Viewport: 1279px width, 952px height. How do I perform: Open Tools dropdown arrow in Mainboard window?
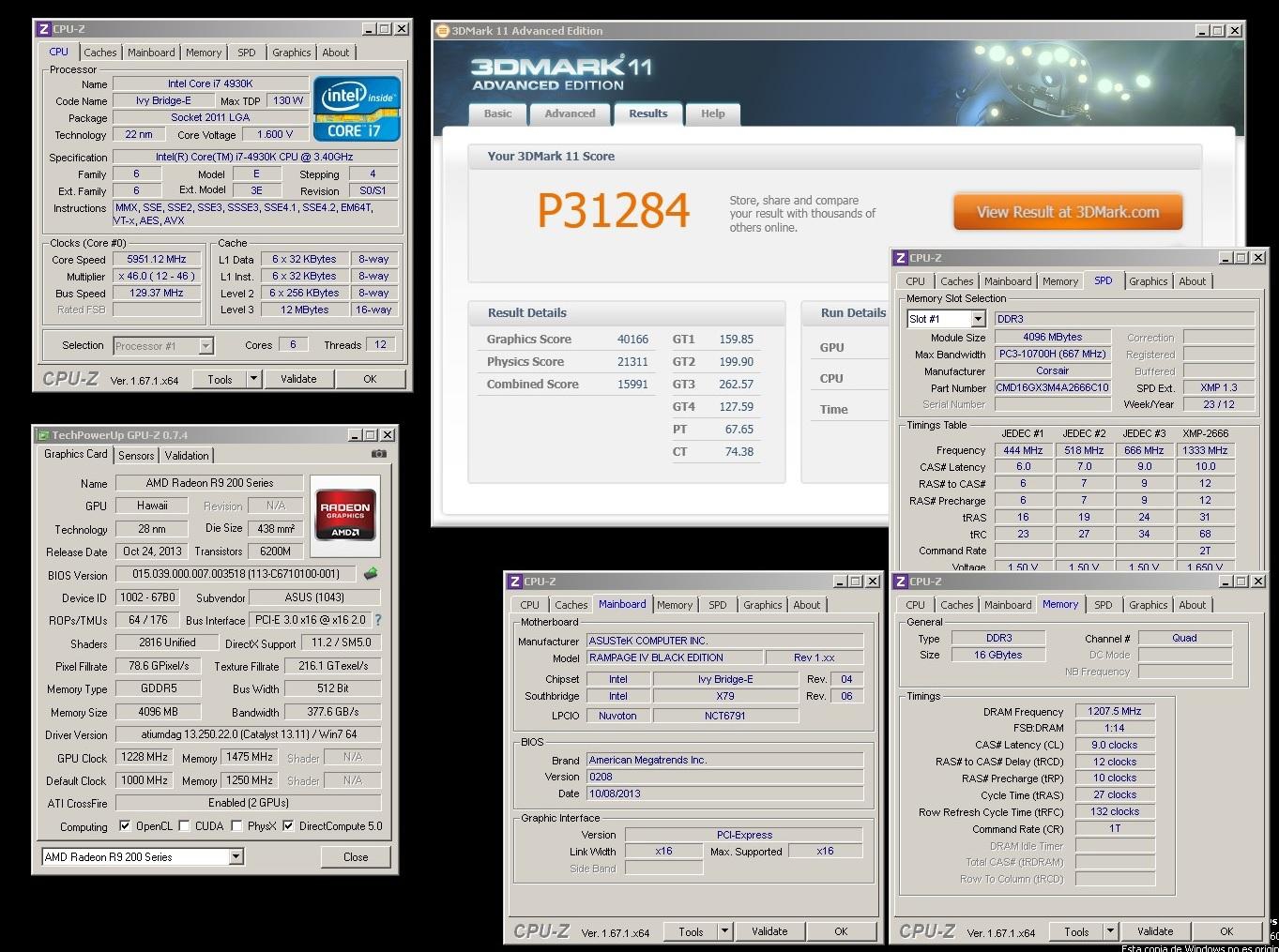point(724,931)
